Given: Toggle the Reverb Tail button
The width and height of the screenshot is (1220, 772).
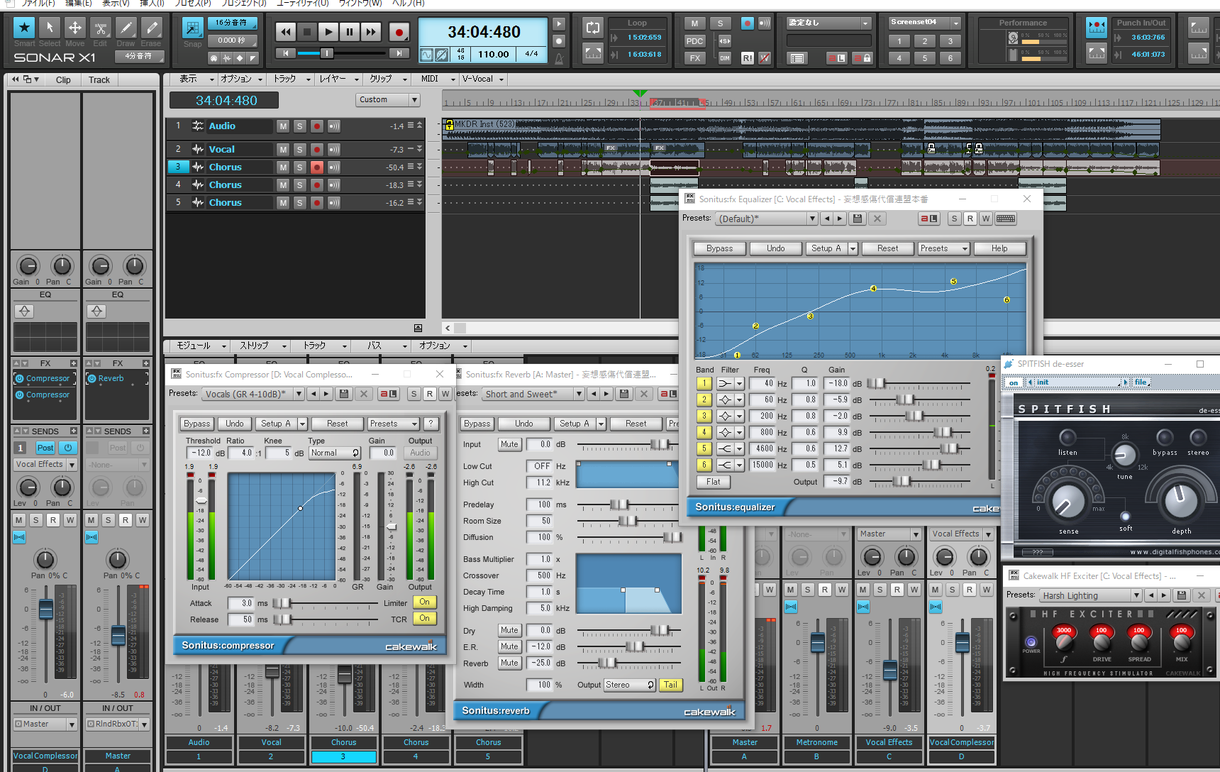Looking at the screenshot, I should 670,685.
